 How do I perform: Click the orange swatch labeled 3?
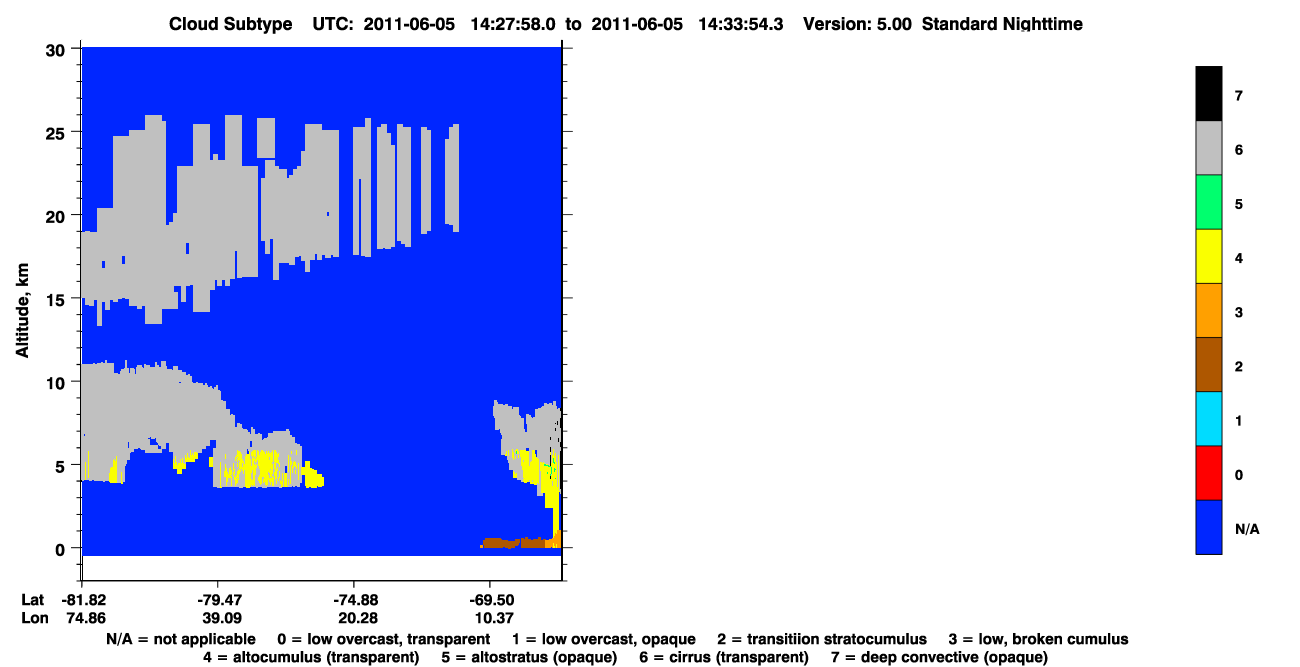(1208, 310)
